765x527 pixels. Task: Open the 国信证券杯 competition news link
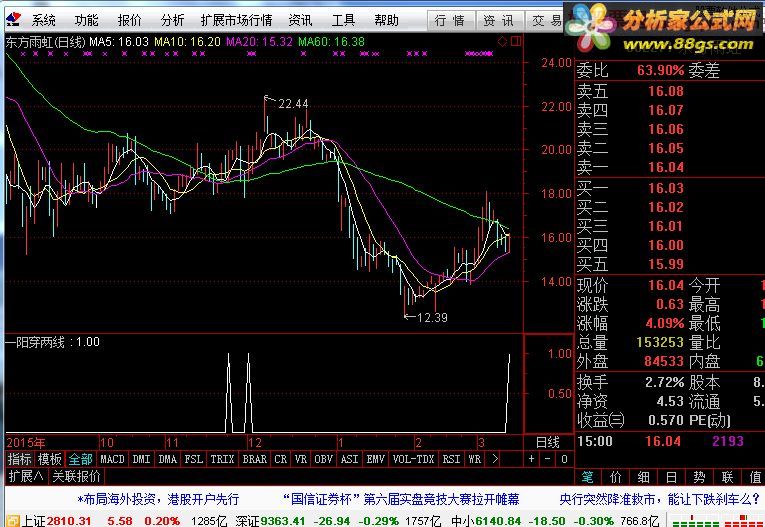[401, 499]
